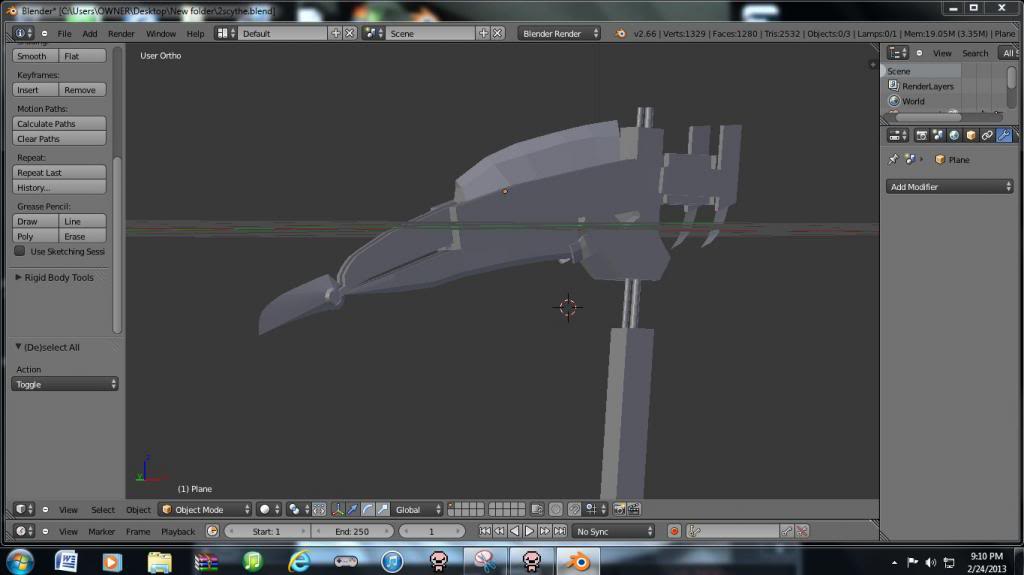Click Start frame field
This screenshot has width=1024, height=575.
tap(266, 531)
